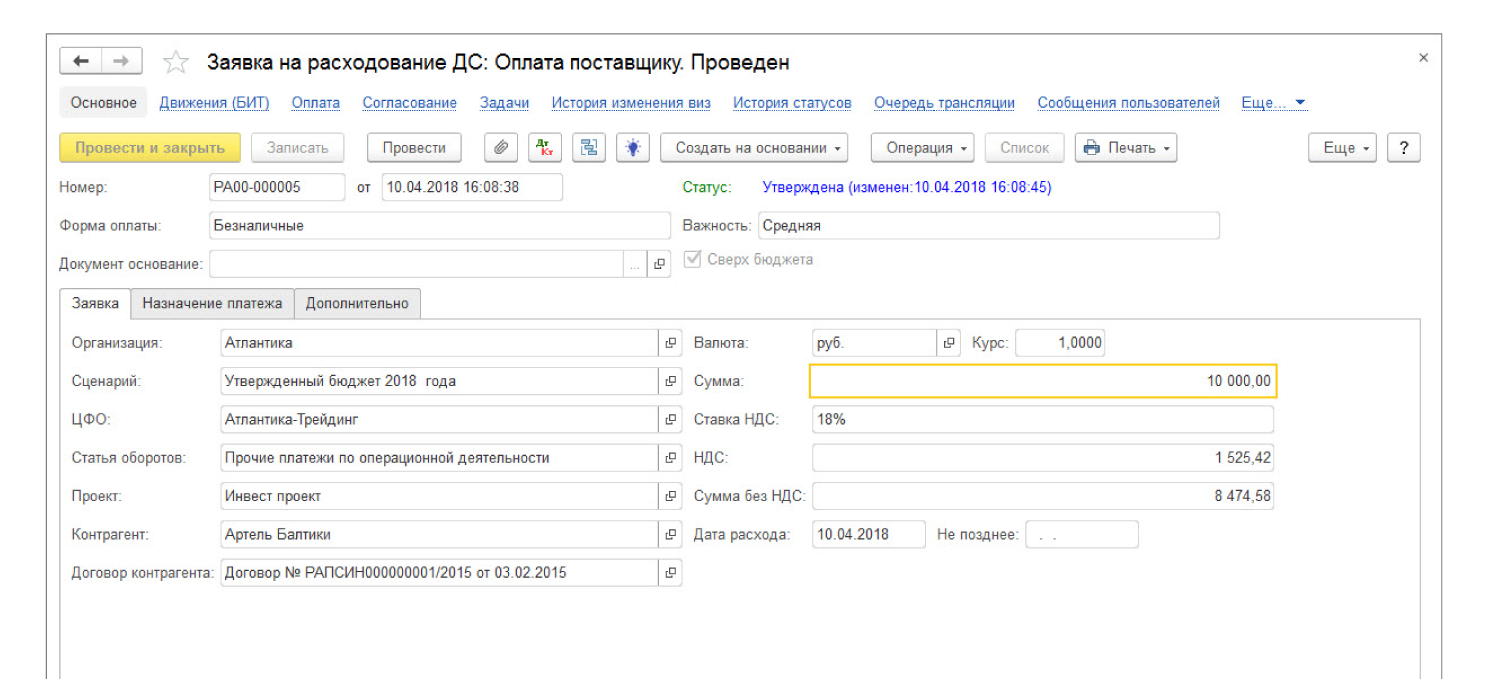Expand the Печать dropdown
Screen dimensions: 1501x679
click(x=1125, y=148)
